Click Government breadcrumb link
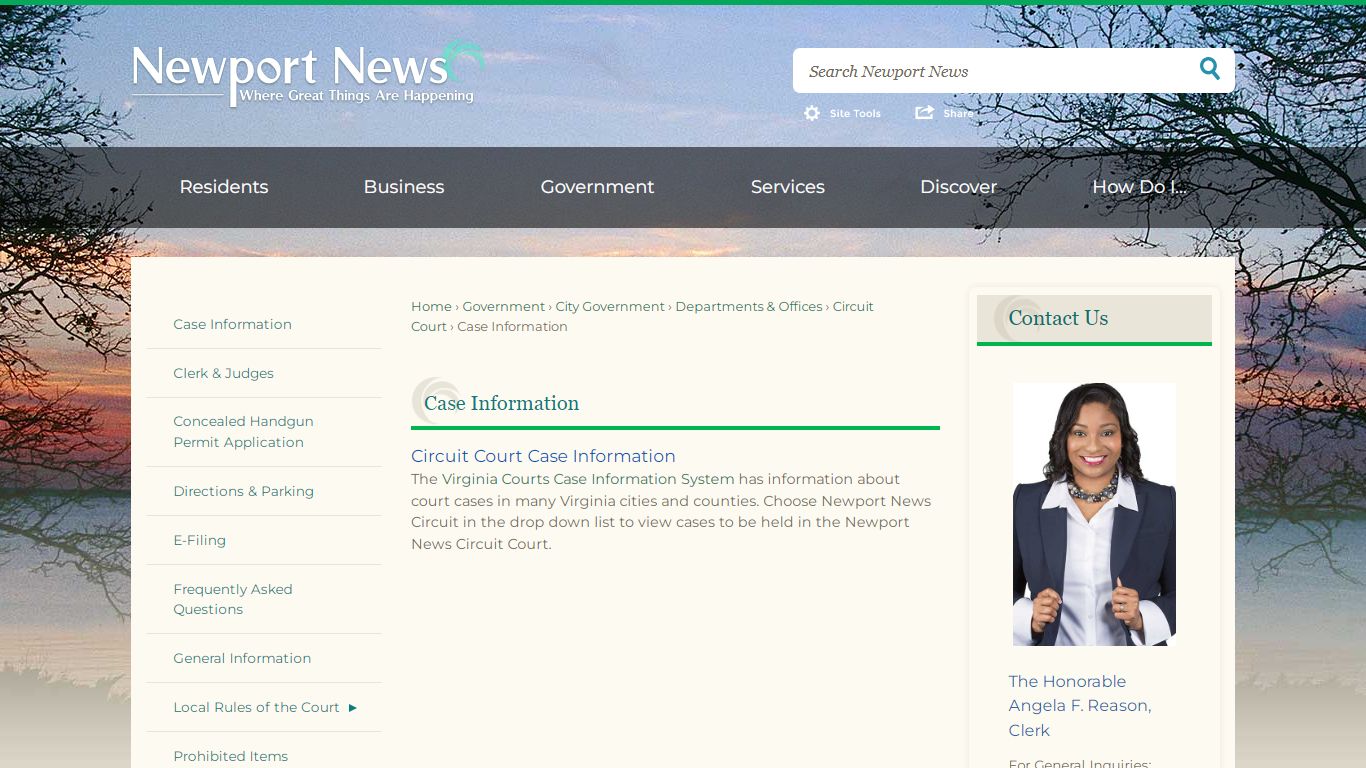Screen dimensions: 1366x768 tap(504, 306)
